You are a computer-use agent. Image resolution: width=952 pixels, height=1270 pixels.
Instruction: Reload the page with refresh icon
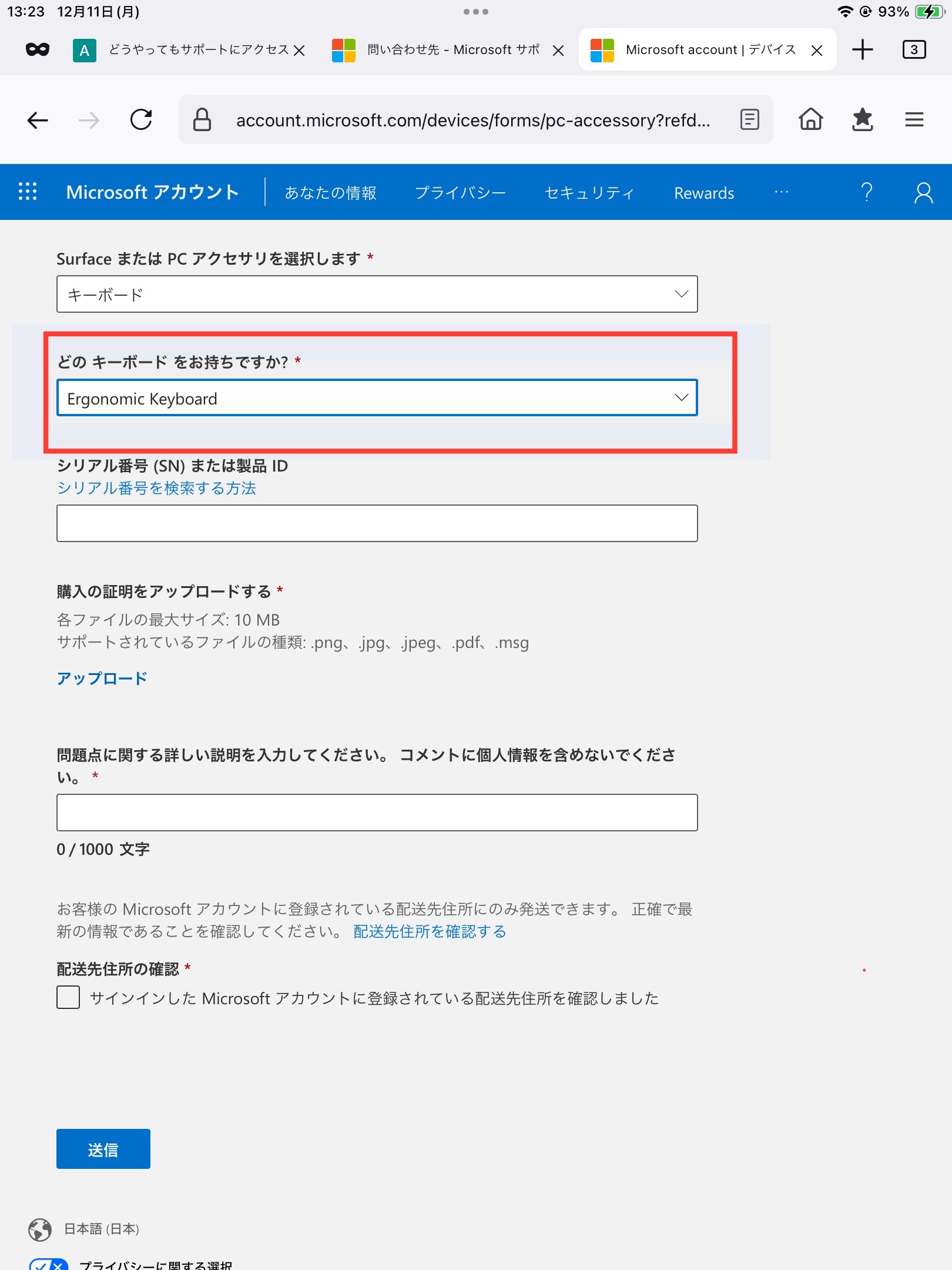(141, 120)
